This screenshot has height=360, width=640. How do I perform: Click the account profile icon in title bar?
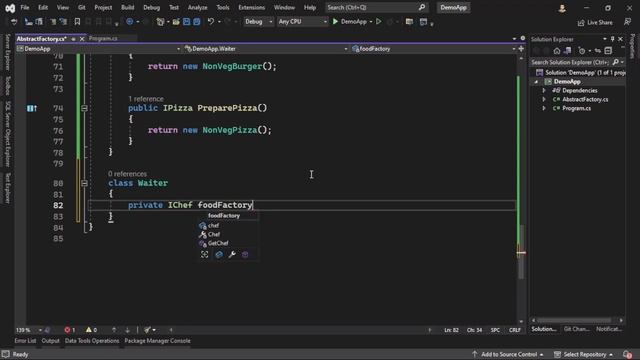point(562,8)
